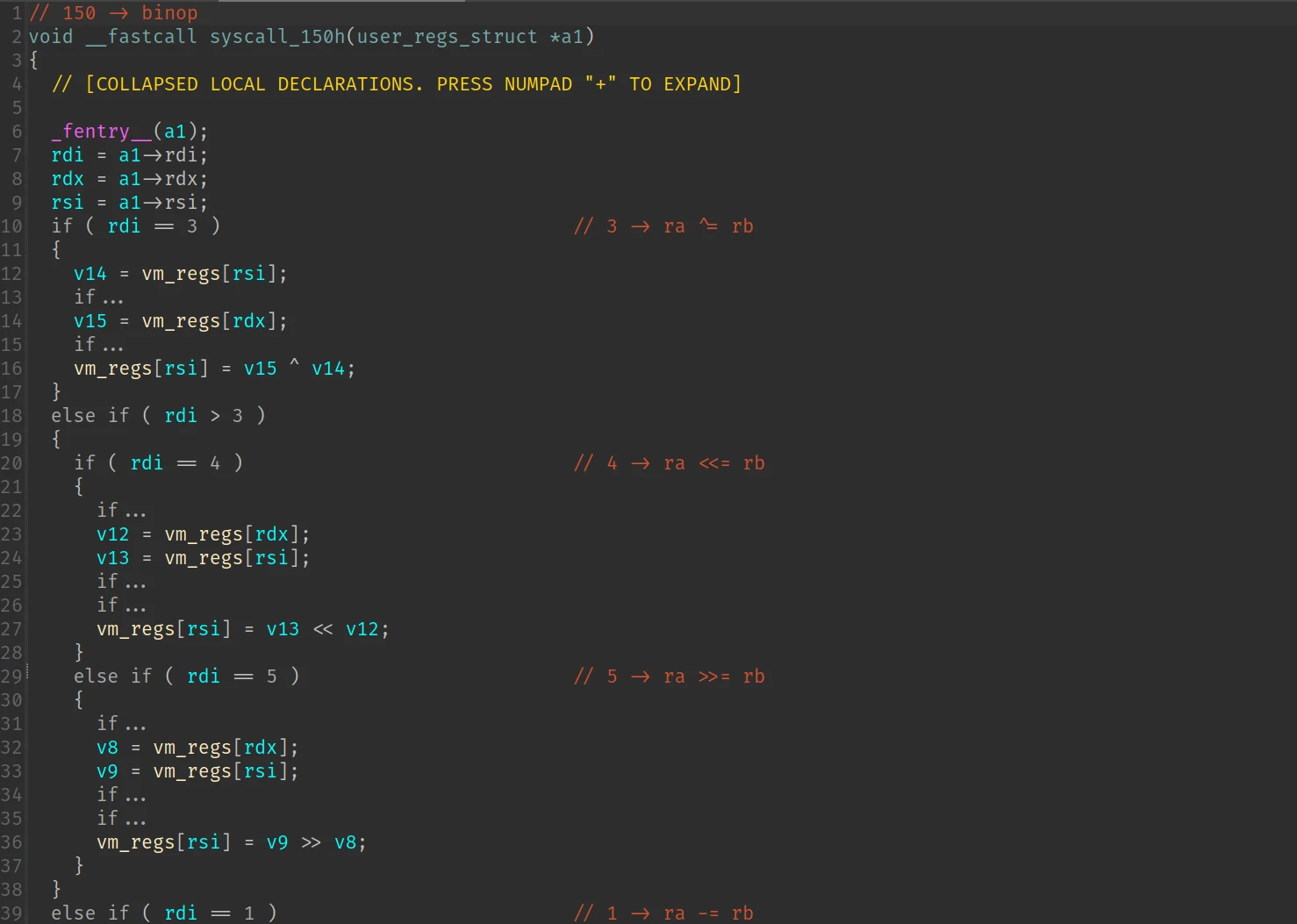Expand the collapsed if on line 22
The height and width of the screenshot is (924, 1297).
click(x=121, y=511)
